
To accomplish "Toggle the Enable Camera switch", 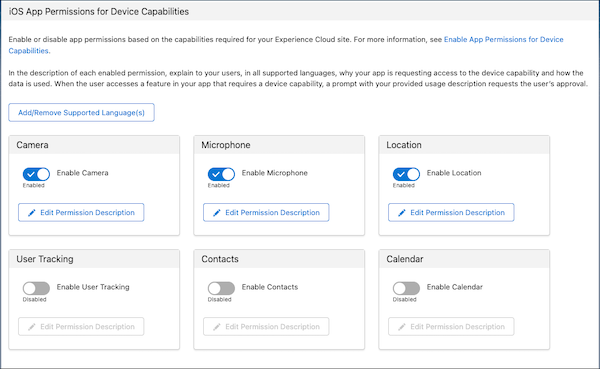I will point(36,174).
